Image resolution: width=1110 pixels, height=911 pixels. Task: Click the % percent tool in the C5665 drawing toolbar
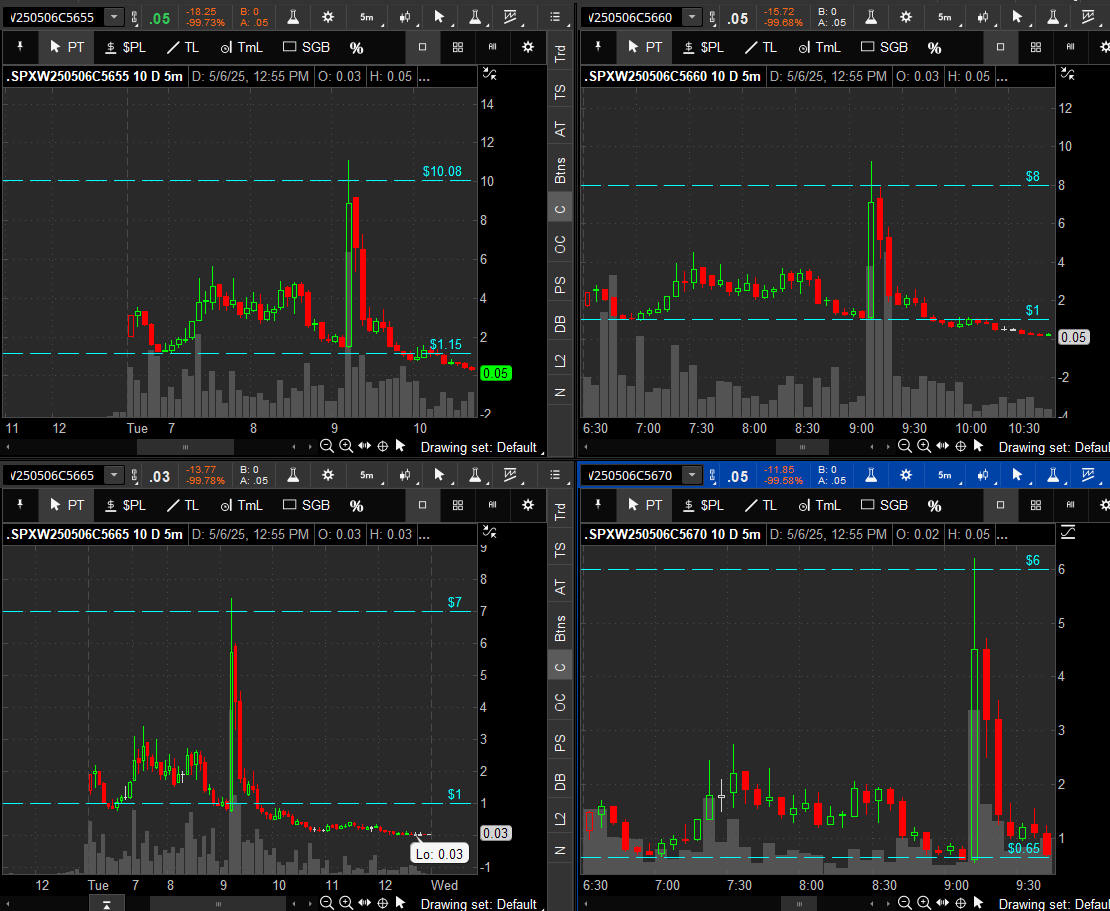pyautogui.click(x=356, y=505)
